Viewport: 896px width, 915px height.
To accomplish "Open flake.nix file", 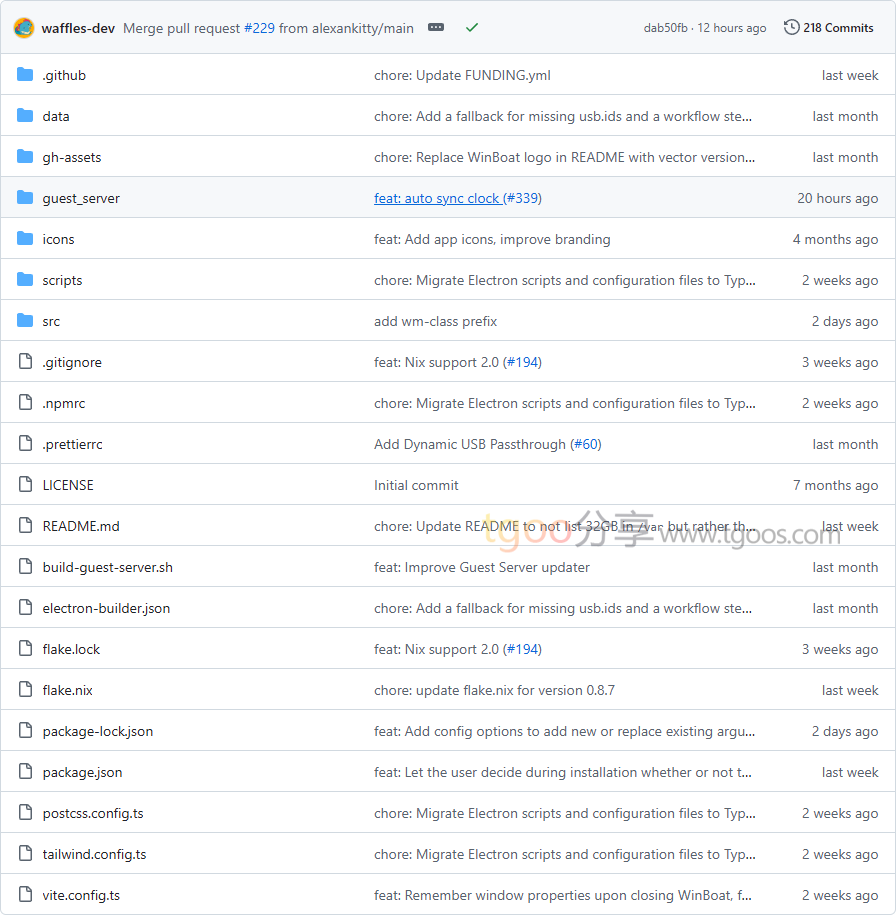I will 67,690.
